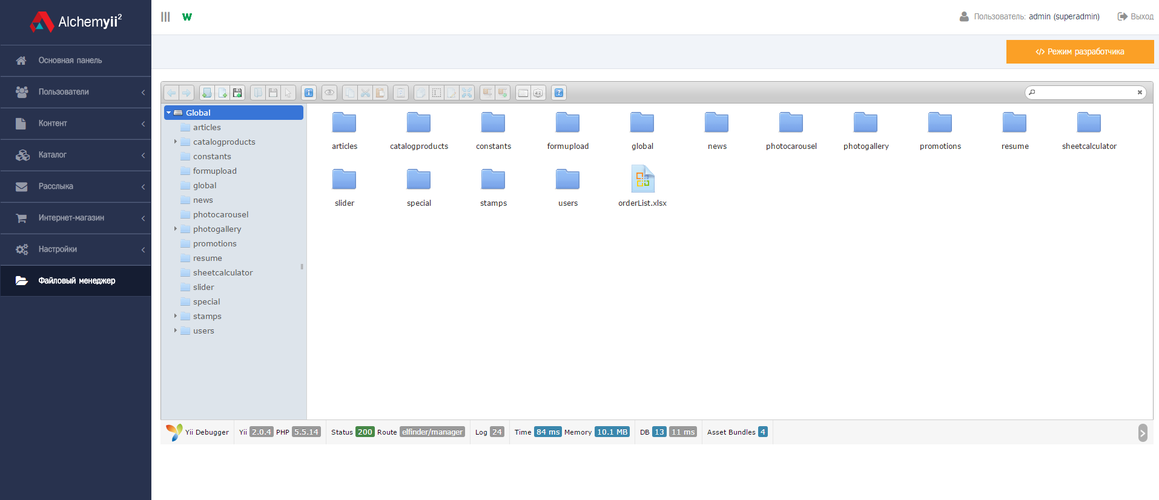Expand stamps in the tree

coord(175,316)
